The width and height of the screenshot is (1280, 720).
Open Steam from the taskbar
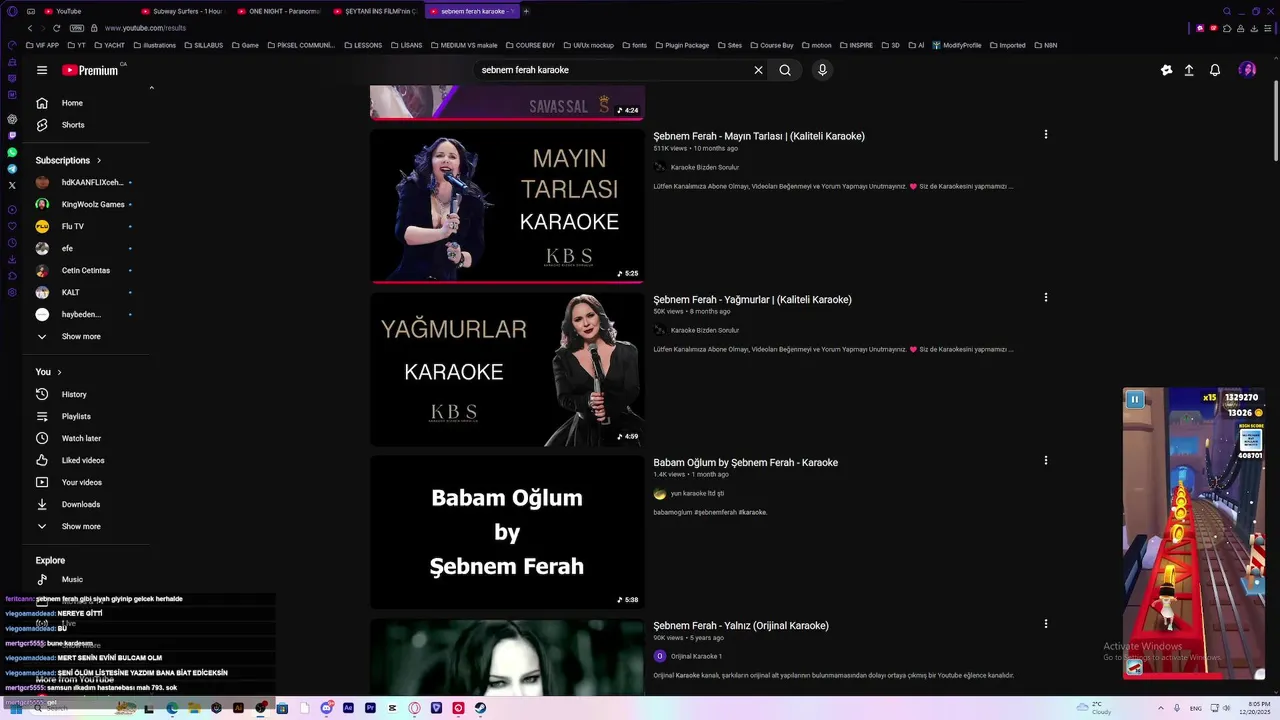[480, 708]
